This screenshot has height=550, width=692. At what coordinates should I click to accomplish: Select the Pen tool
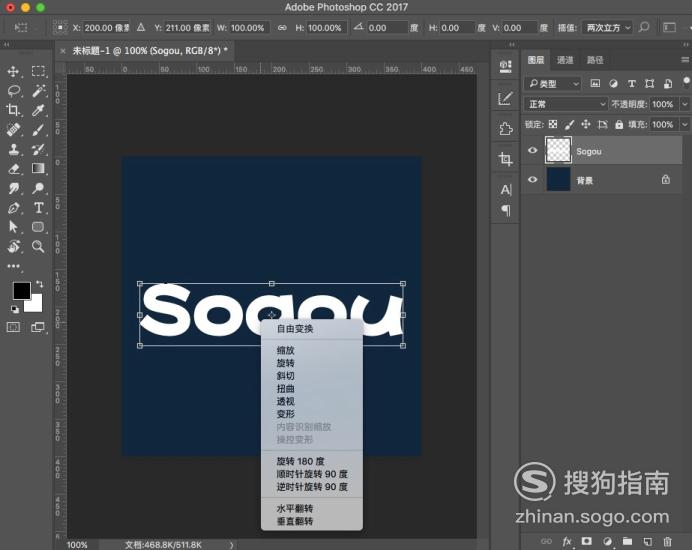point(13,207)
